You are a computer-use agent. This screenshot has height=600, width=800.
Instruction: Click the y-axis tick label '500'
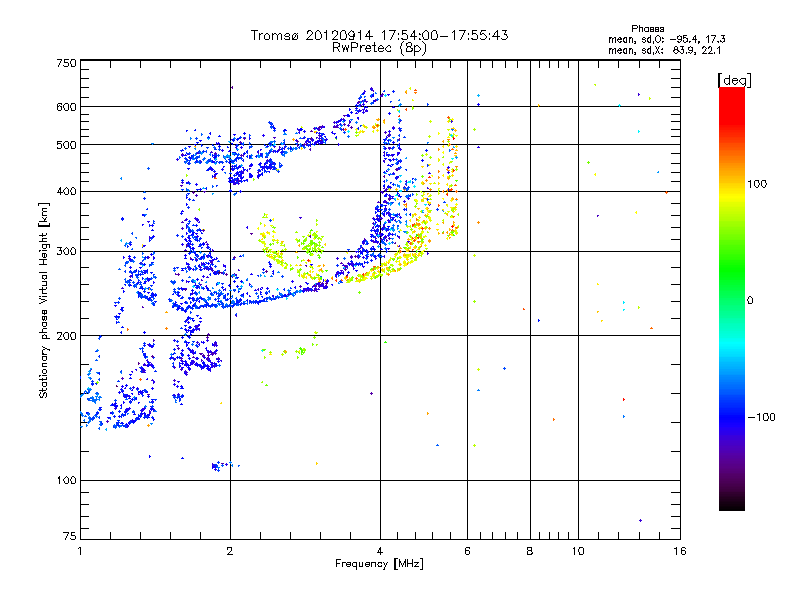(67, 145)
